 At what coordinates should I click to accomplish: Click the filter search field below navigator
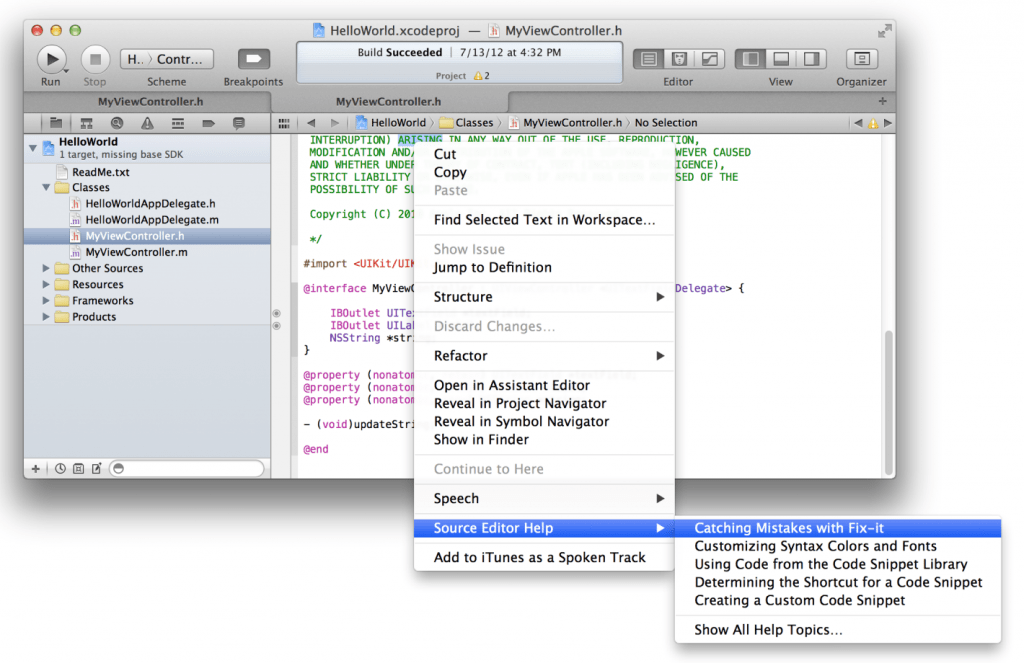click(185, 467)
